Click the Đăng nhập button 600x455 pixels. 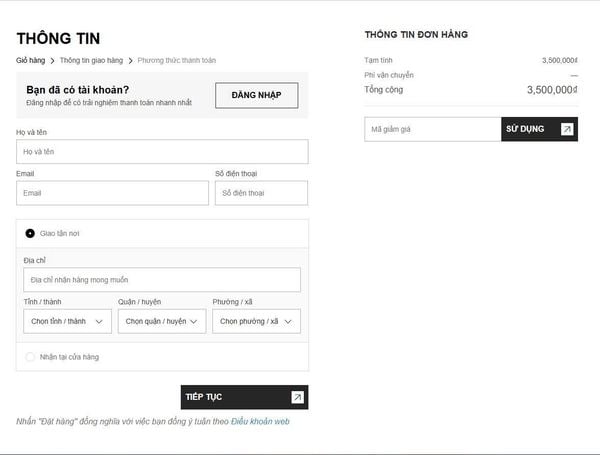click(257, 95)
